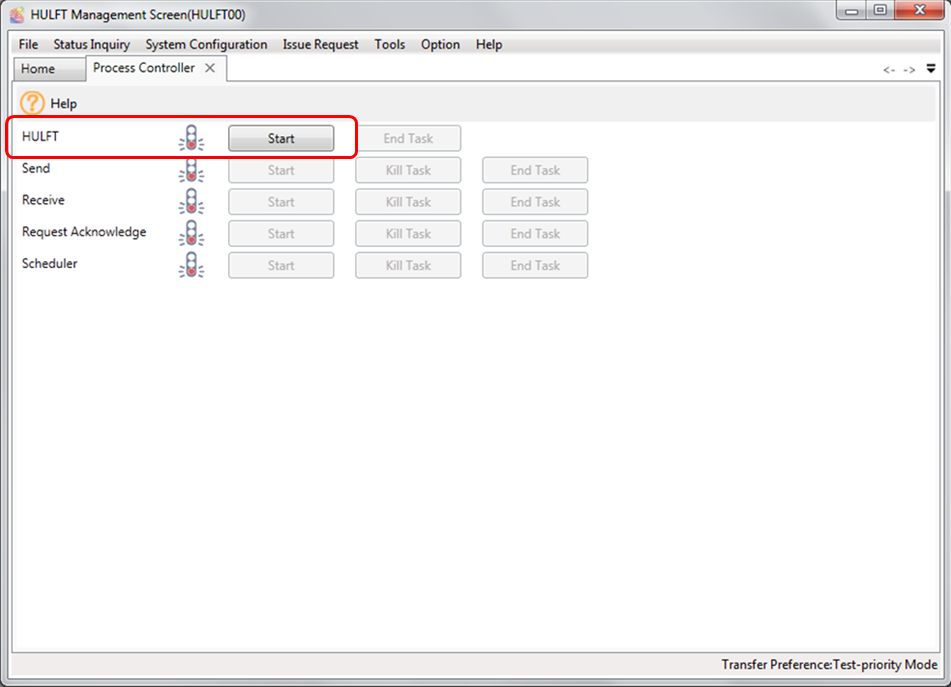The height and width of the screenshot is (687, 951).
Task: Navigate to previous tab with left arrow
Action: point(889,70)
